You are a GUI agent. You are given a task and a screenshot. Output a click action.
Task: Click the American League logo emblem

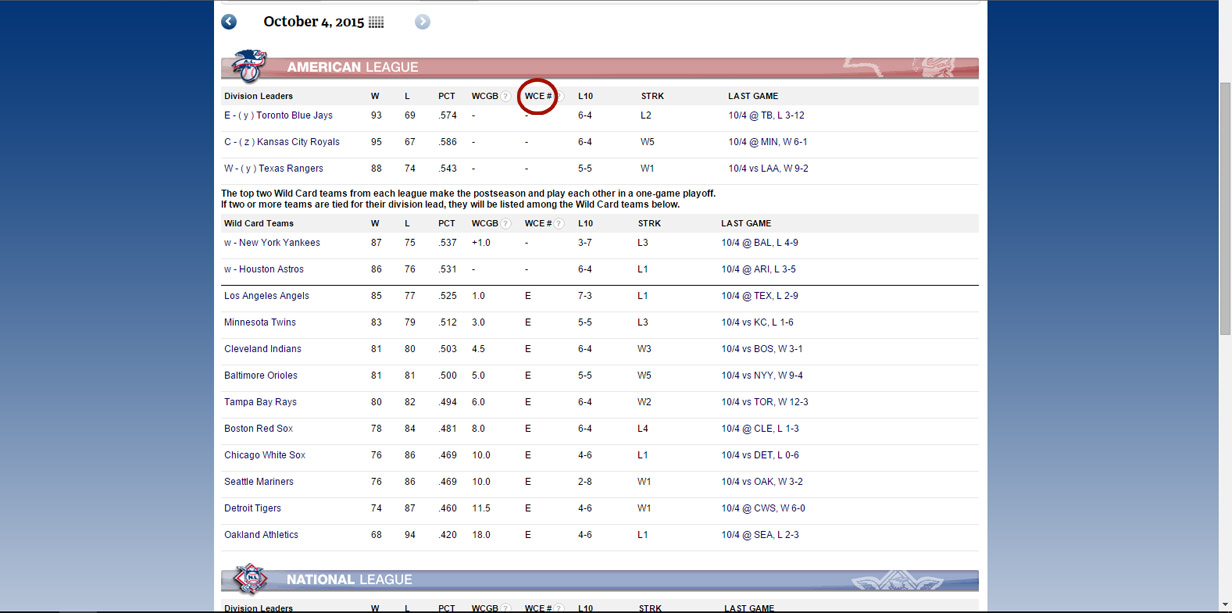(x=247, y=65)
